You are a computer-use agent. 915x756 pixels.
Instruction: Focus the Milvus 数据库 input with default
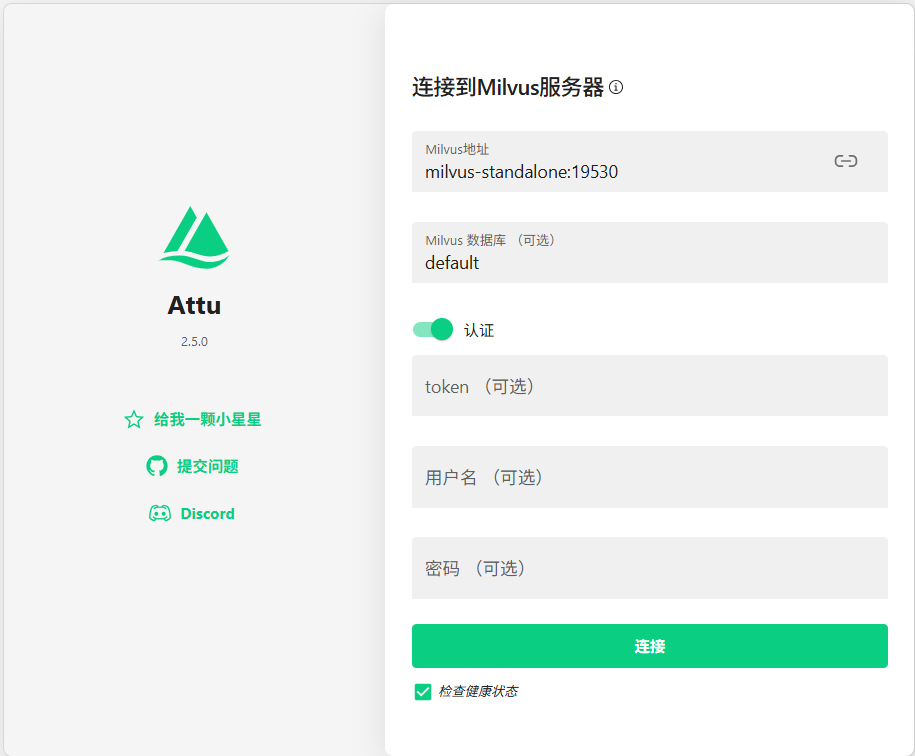[649, 253]
